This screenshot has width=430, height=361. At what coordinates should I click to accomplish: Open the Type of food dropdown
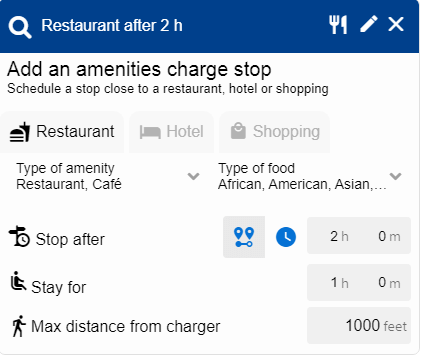tap(310, 176)
